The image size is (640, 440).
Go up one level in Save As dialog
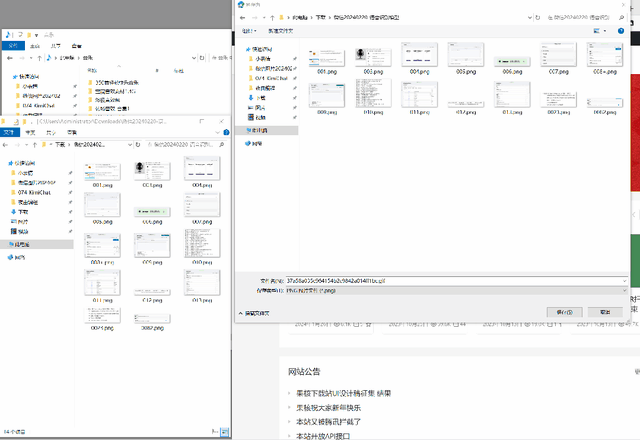click(x=272, y=18)
